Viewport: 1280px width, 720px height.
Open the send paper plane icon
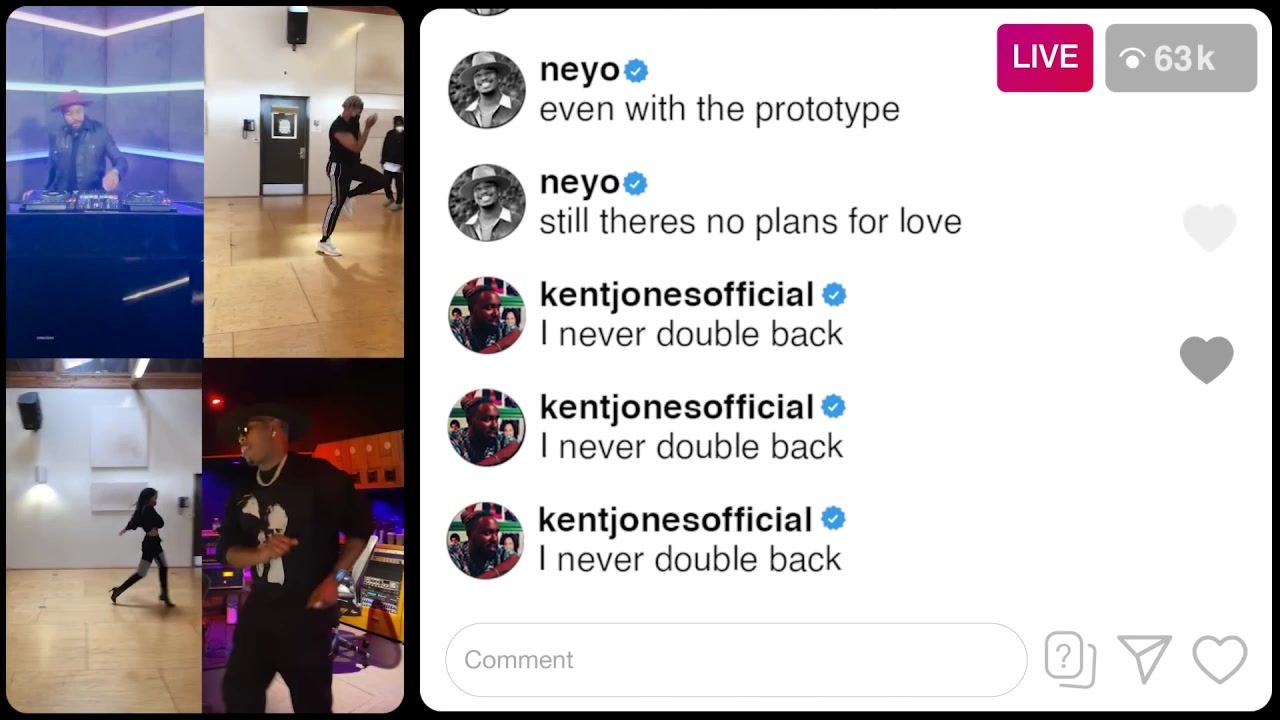(1145, 660)
